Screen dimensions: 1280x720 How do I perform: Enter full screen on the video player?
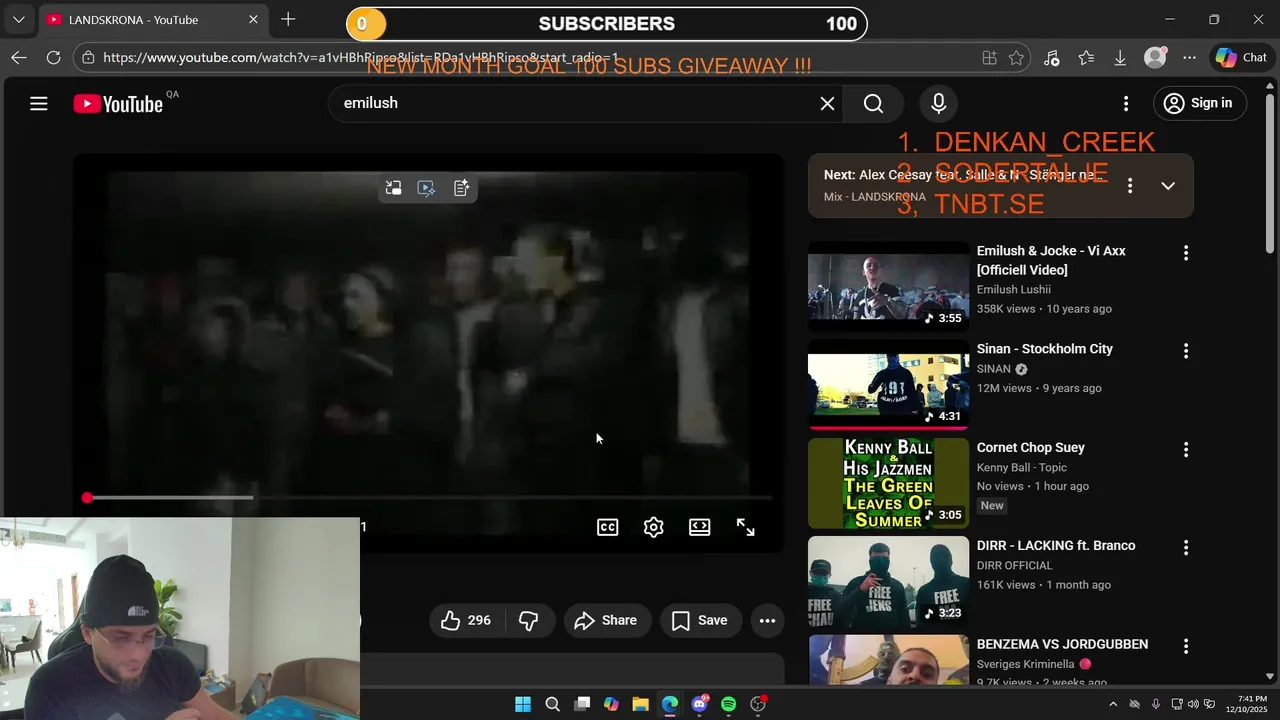[746, 527]
